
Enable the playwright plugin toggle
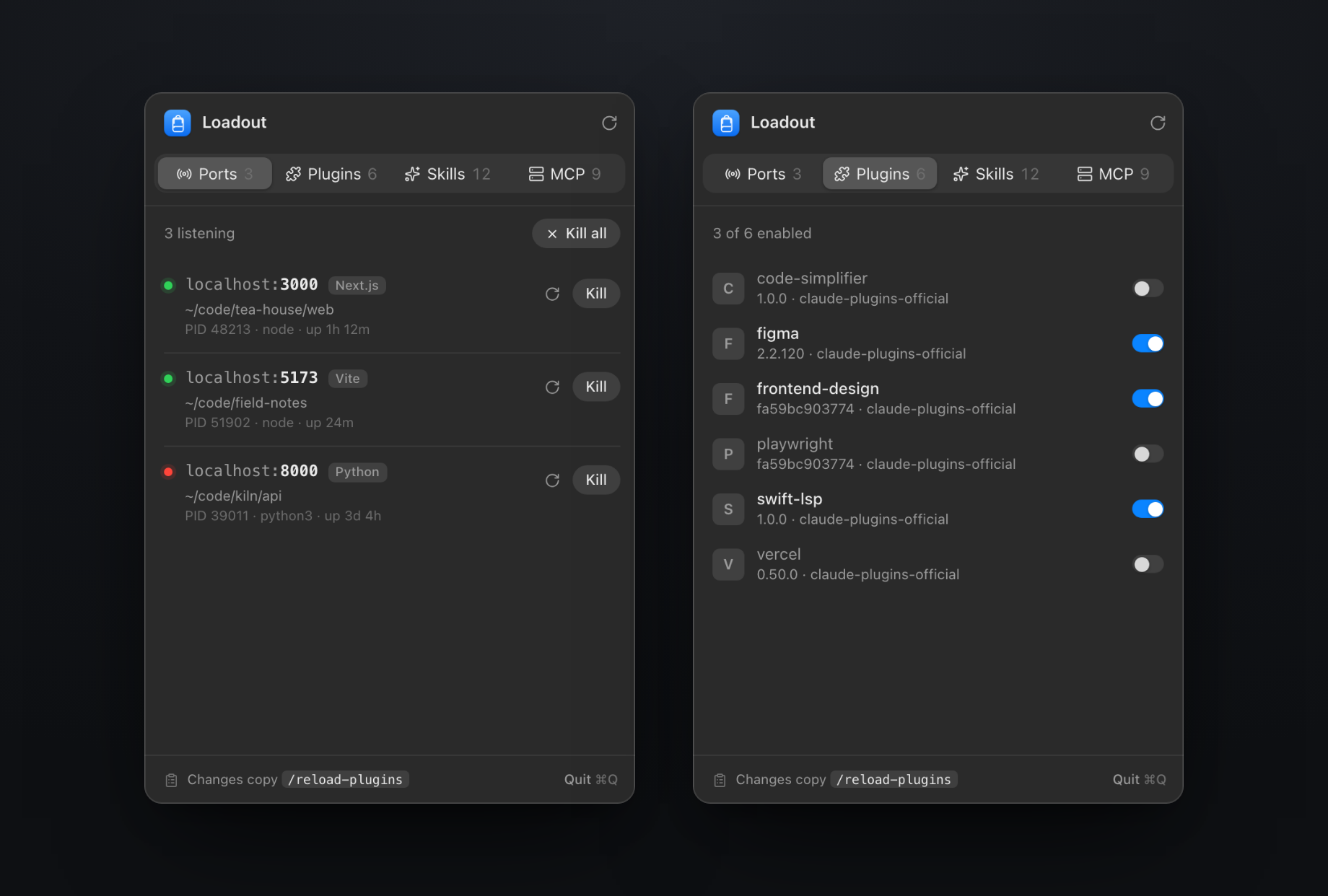(1148, 454)
